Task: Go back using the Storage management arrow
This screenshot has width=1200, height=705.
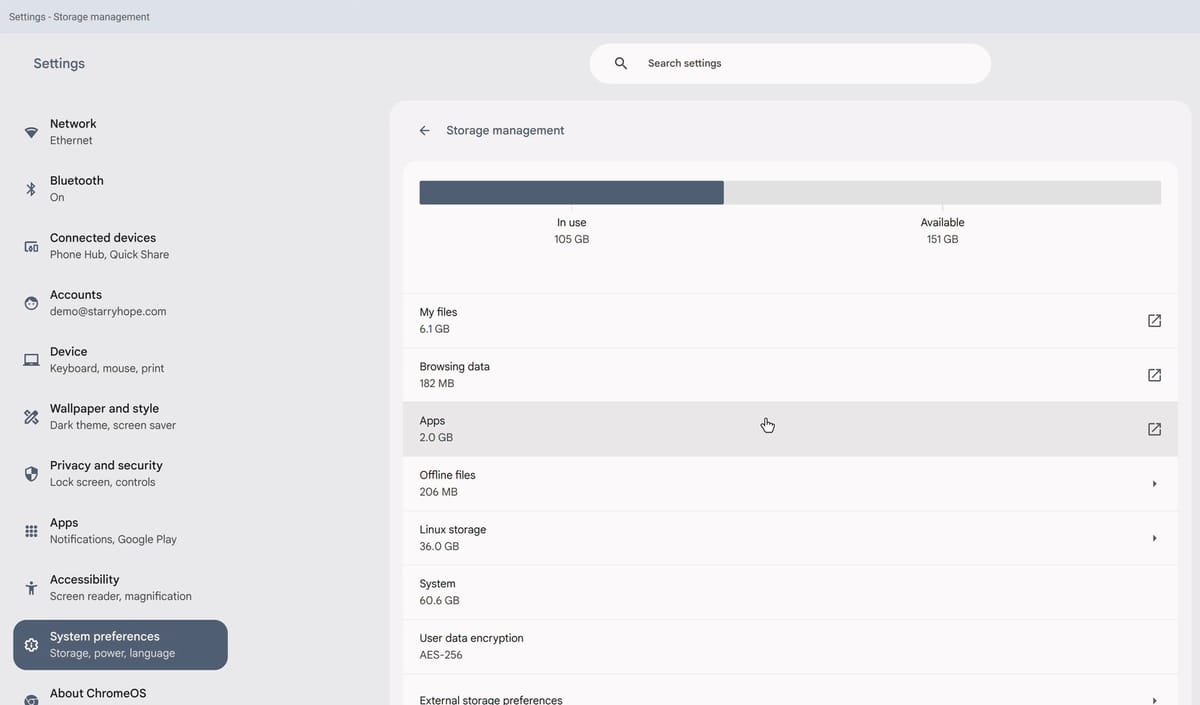Action: [424, 131]
